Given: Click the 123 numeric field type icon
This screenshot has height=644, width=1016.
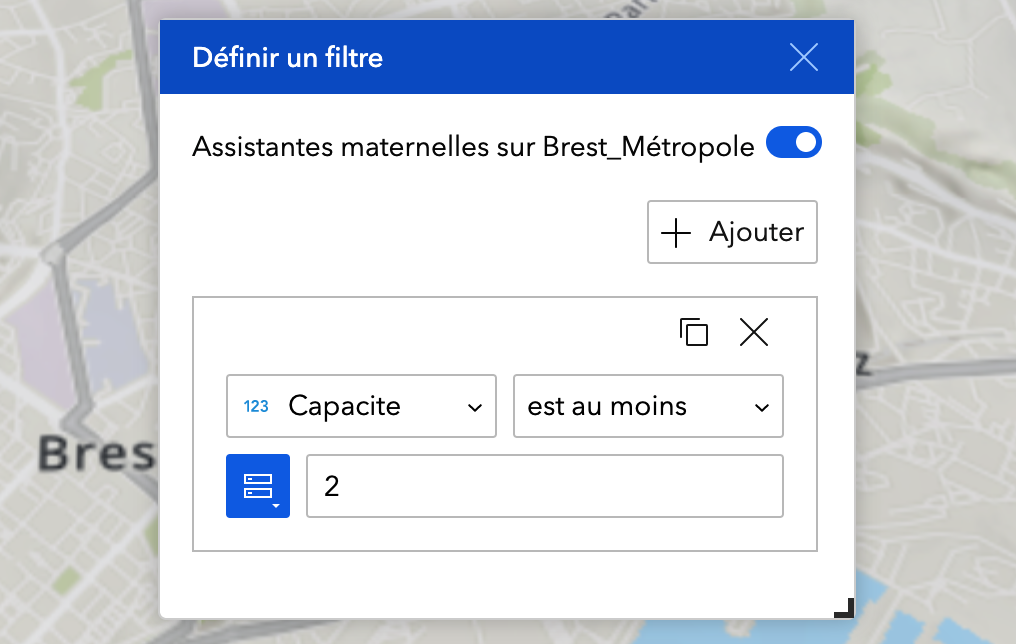Looking at the screenshot, I should [256, 406].
